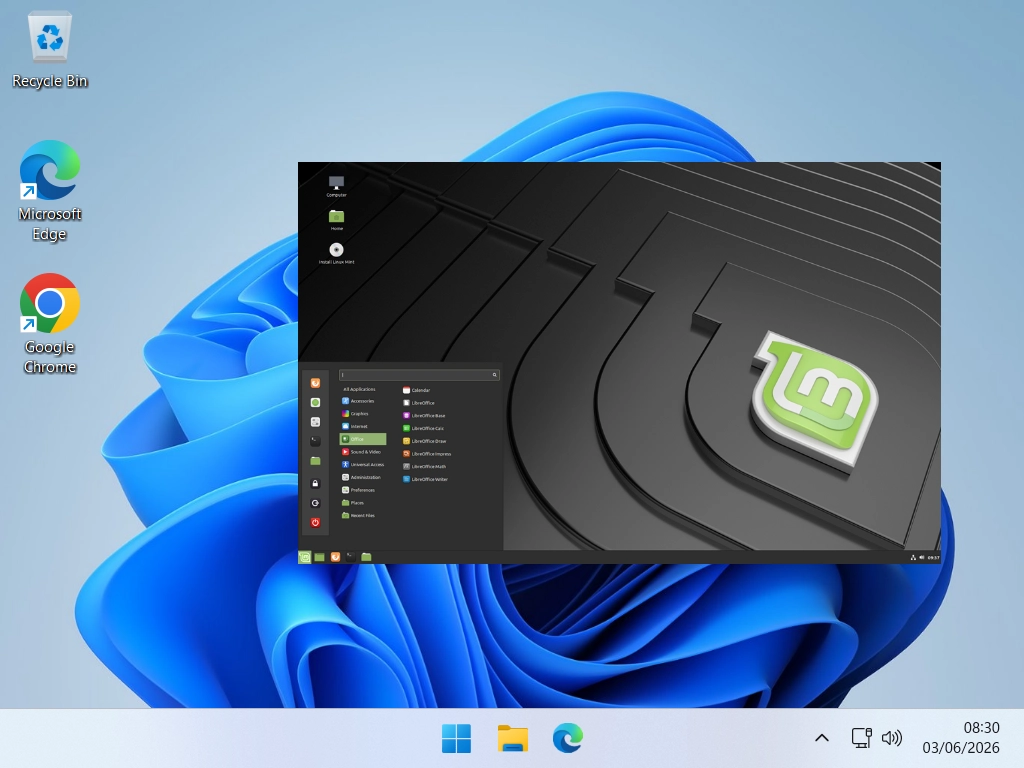
Task: Expand the hidden tray icons chevron
Action: (822, 739)
